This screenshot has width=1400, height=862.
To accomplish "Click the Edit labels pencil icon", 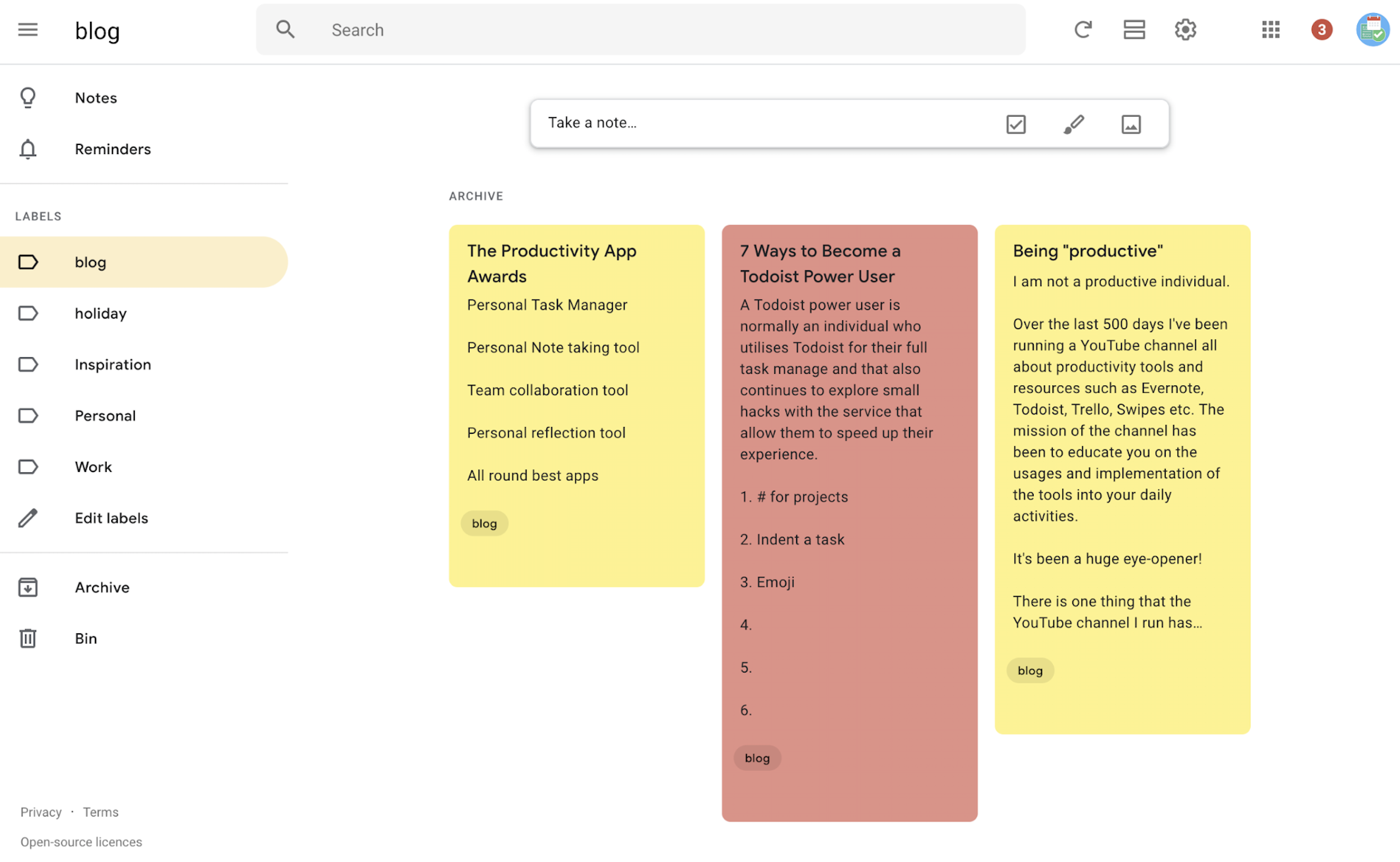I will [x=27, y=517].
